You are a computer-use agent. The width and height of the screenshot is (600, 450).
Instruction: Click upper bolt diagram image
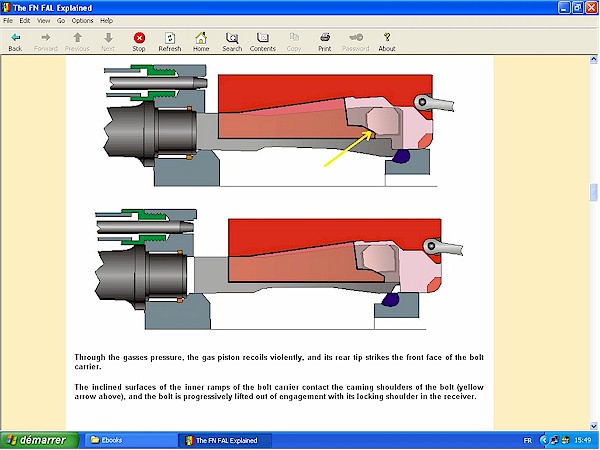[x=279, y=125]
